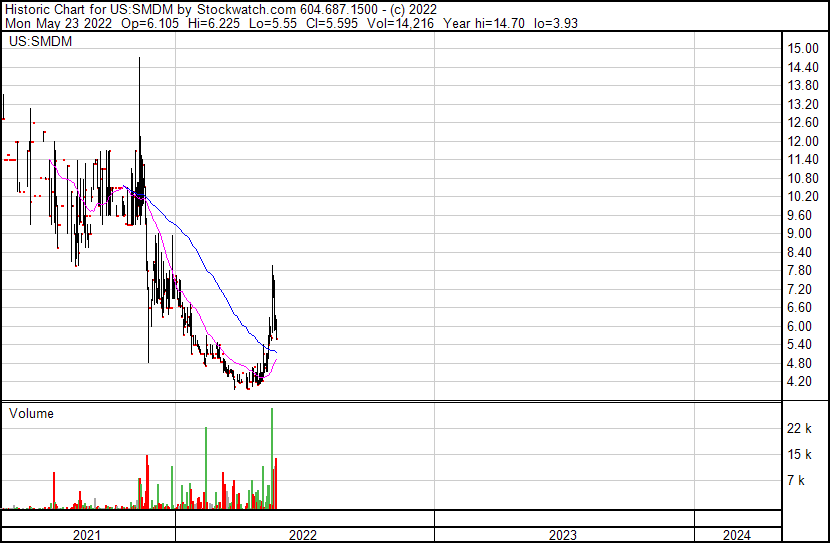This screenshot has height=543, width=830.
Task: Click the US:SMDM ticker label in chart
Action: 40,41
